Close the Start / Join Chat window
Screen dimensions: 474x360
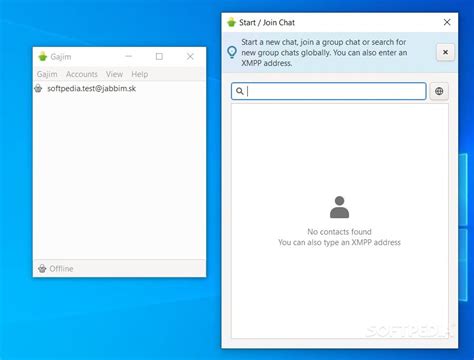tap(447, 22)
